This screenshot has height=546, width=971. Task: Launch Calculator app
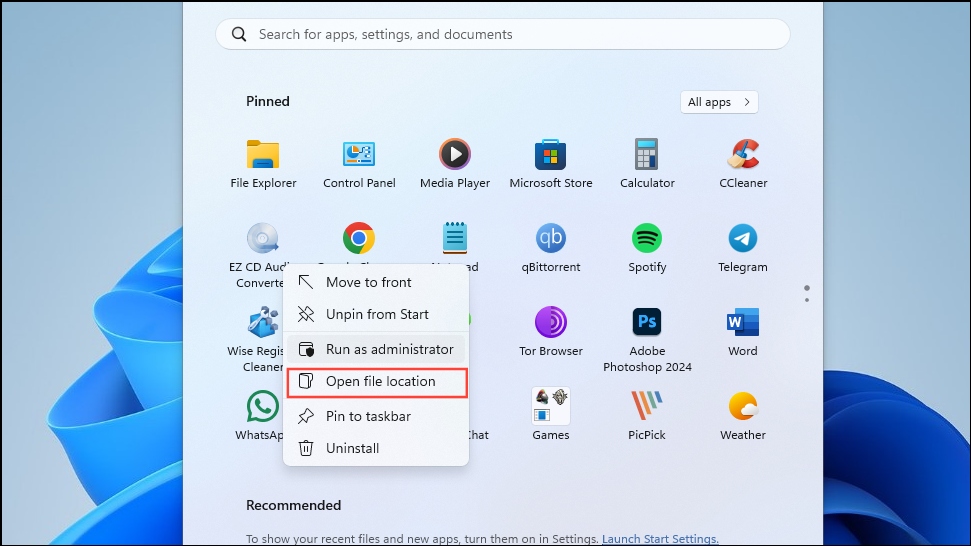647,163
